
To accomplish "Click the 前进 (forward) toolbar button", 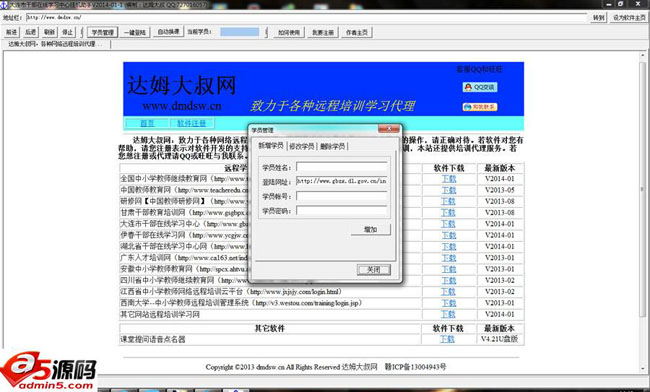I will pyautogui.click(x=12, y=32).
